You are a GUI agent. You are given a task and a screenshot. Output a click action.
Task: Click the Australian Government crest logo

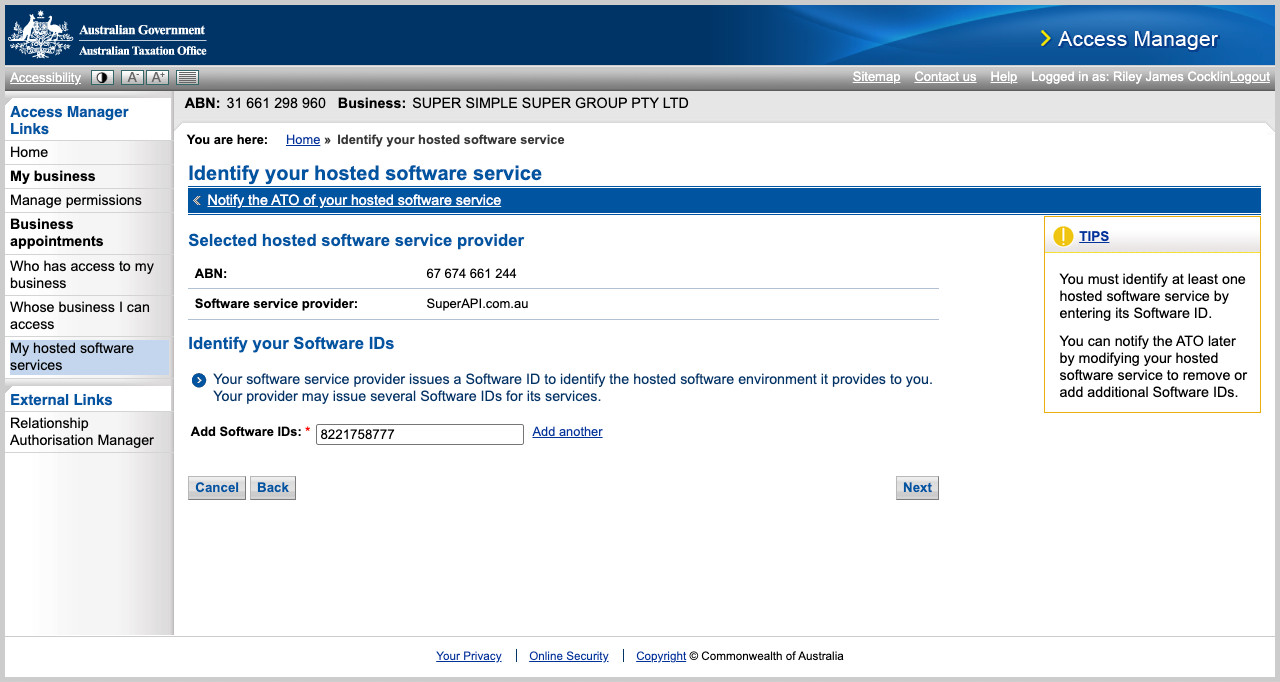(40, 35)
